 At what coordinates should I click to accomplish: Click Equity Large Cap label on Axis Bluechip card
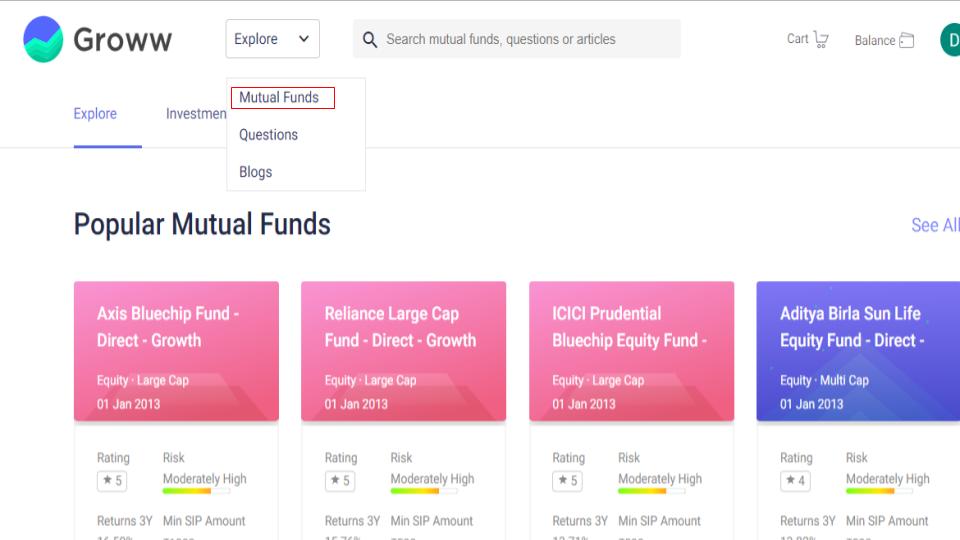(x=143, y=380)
